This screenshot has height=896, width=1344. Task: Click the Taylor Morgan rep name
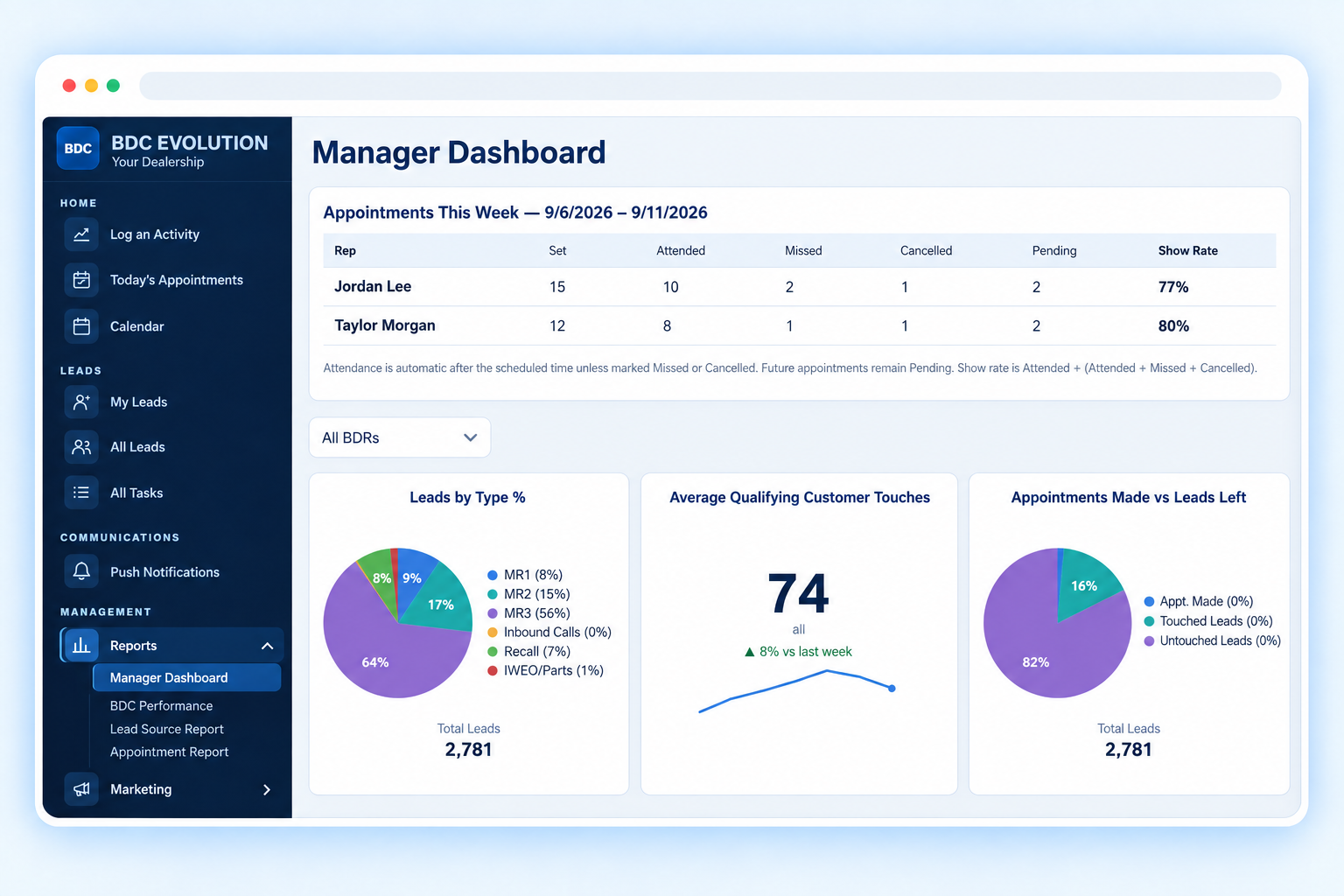point(385,325)
